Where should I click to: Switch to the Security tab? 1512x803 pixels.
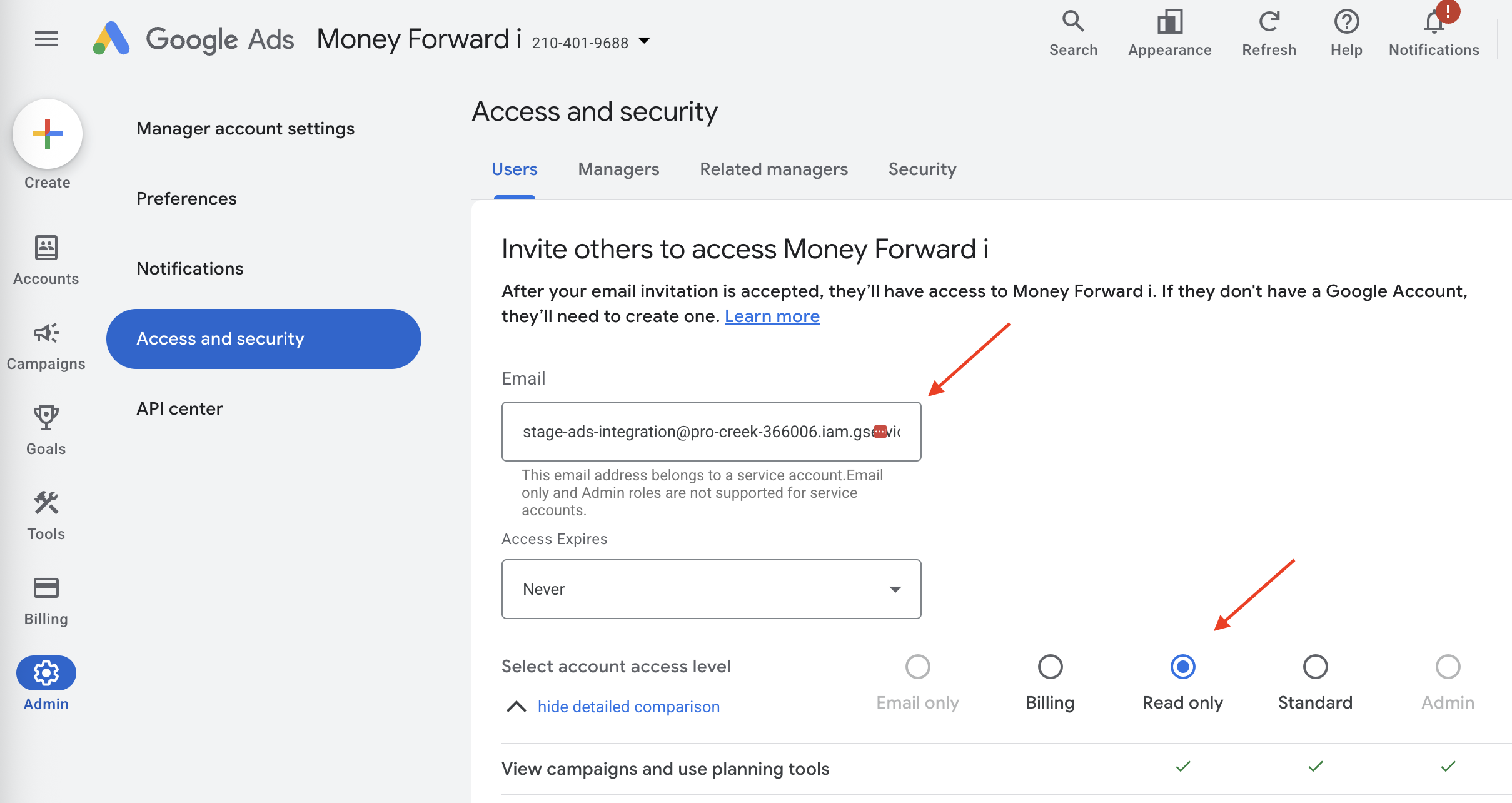922,169
